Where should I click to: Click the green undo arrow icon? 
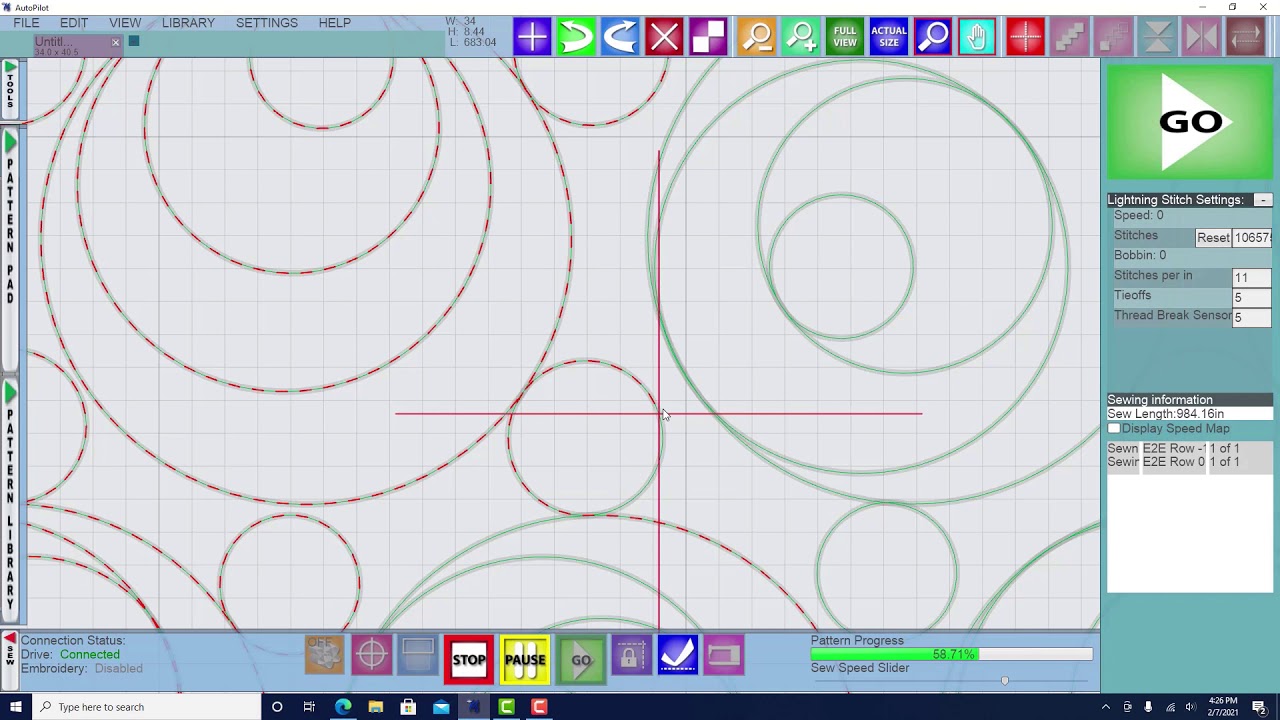coord(576,38)
